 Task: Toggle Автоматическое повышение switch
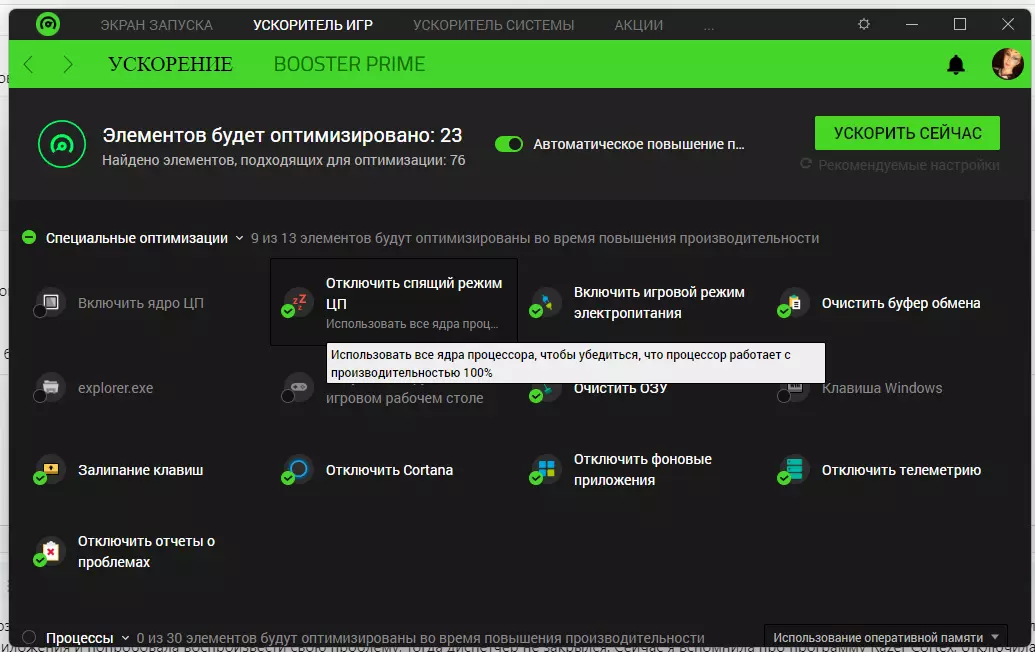pyautogui.click(x=509, y=144)
